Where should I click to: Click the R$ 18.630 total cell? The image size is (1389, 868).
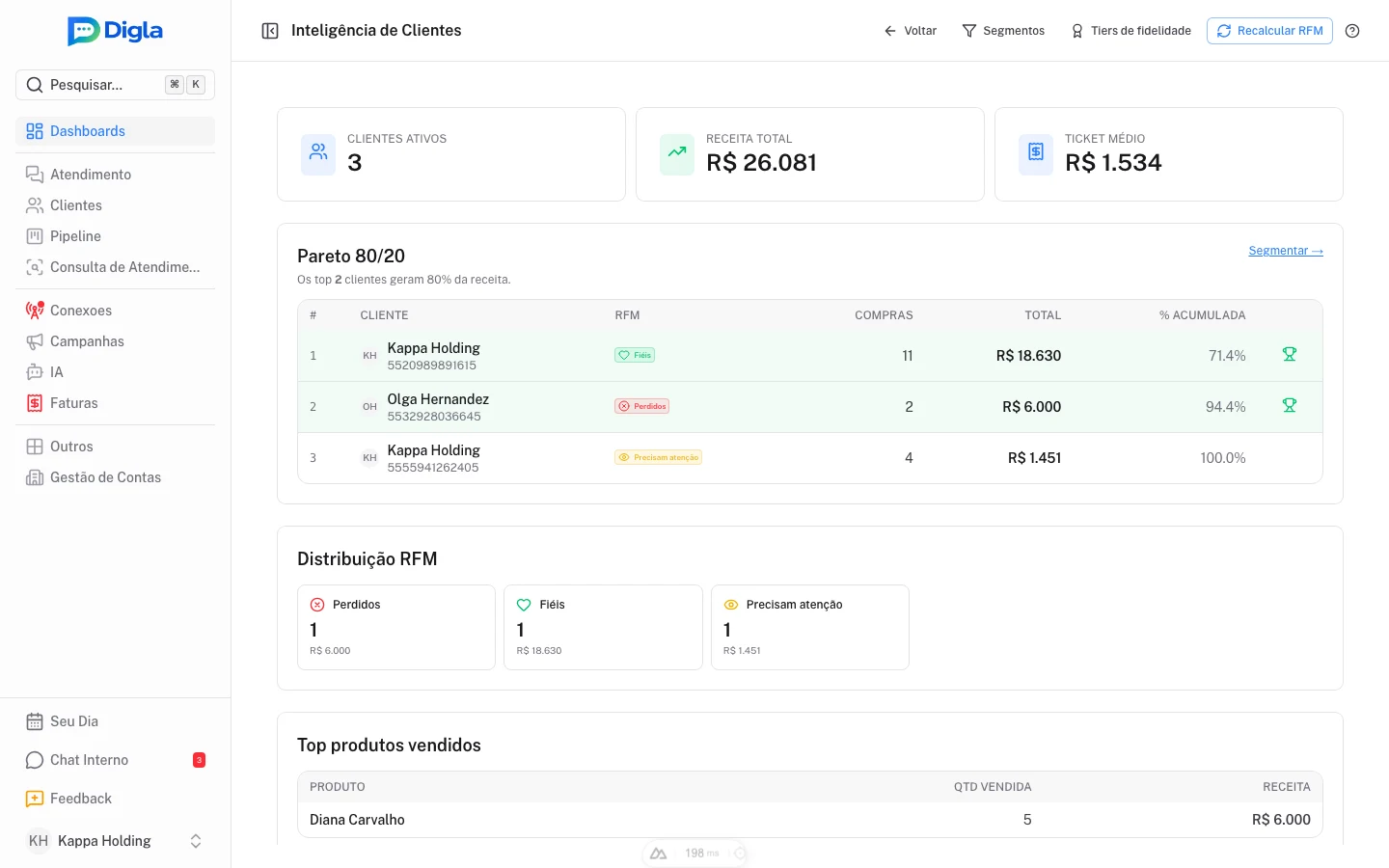point(1028,356)
